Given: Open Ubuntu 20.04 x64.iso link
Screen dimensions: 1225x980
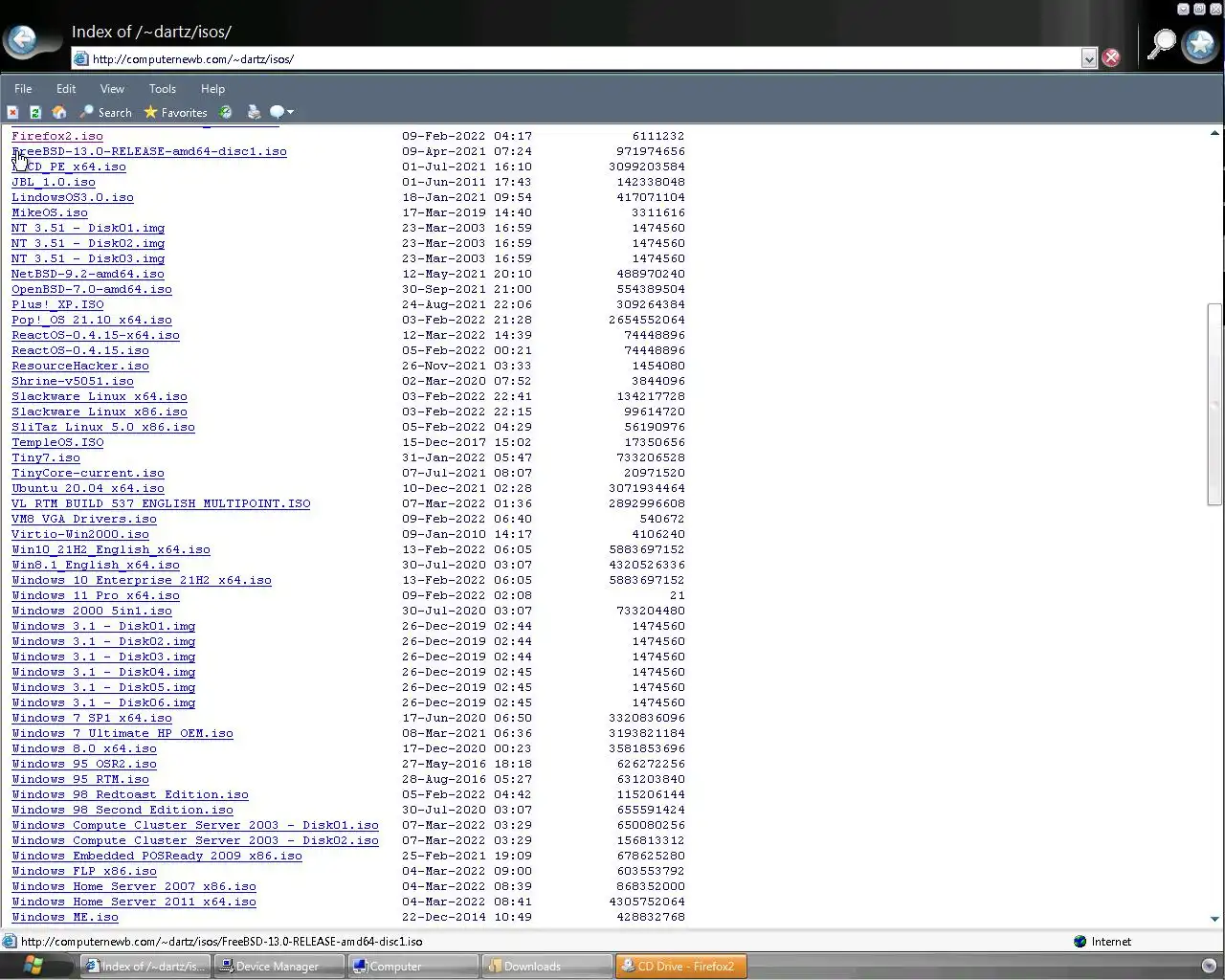Looking at the screenshot, I should [x=88, y=488].
